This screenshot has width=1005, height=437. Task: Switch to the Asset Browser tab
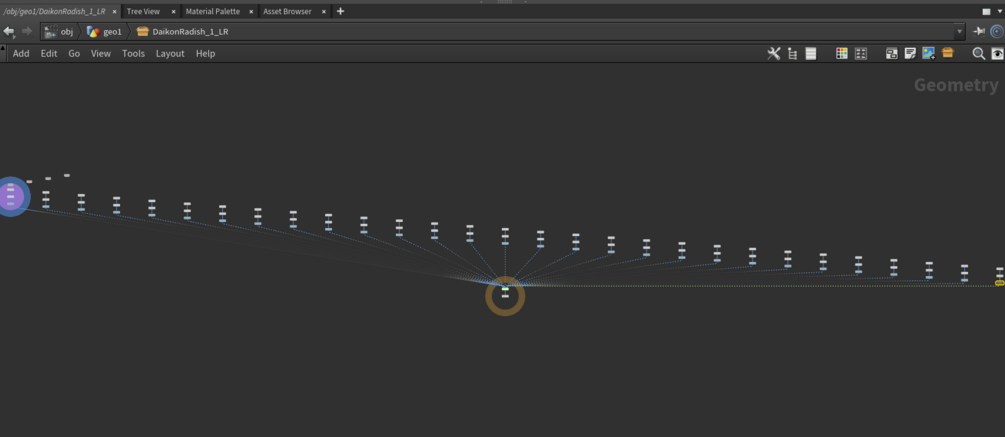(x=287, y=12)
